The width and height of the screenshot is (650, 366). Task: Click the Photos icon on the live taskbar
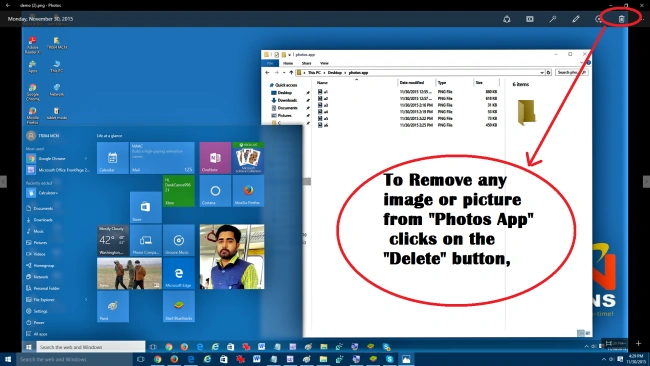pyautogui.click(x=406, y=359)
